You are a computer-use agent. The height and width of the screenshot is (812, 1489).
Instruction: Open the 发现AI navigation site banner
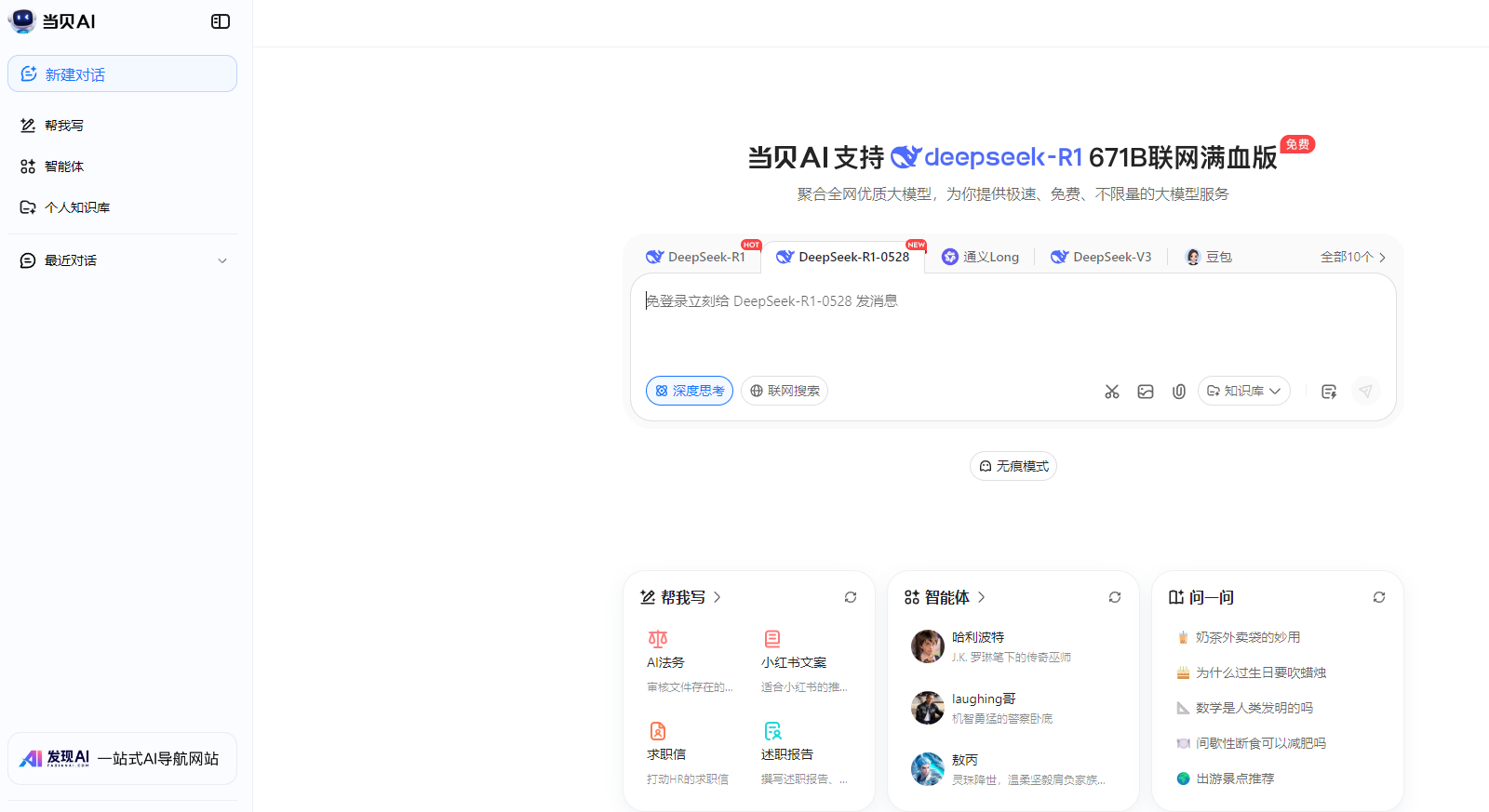tap(122, 759)
